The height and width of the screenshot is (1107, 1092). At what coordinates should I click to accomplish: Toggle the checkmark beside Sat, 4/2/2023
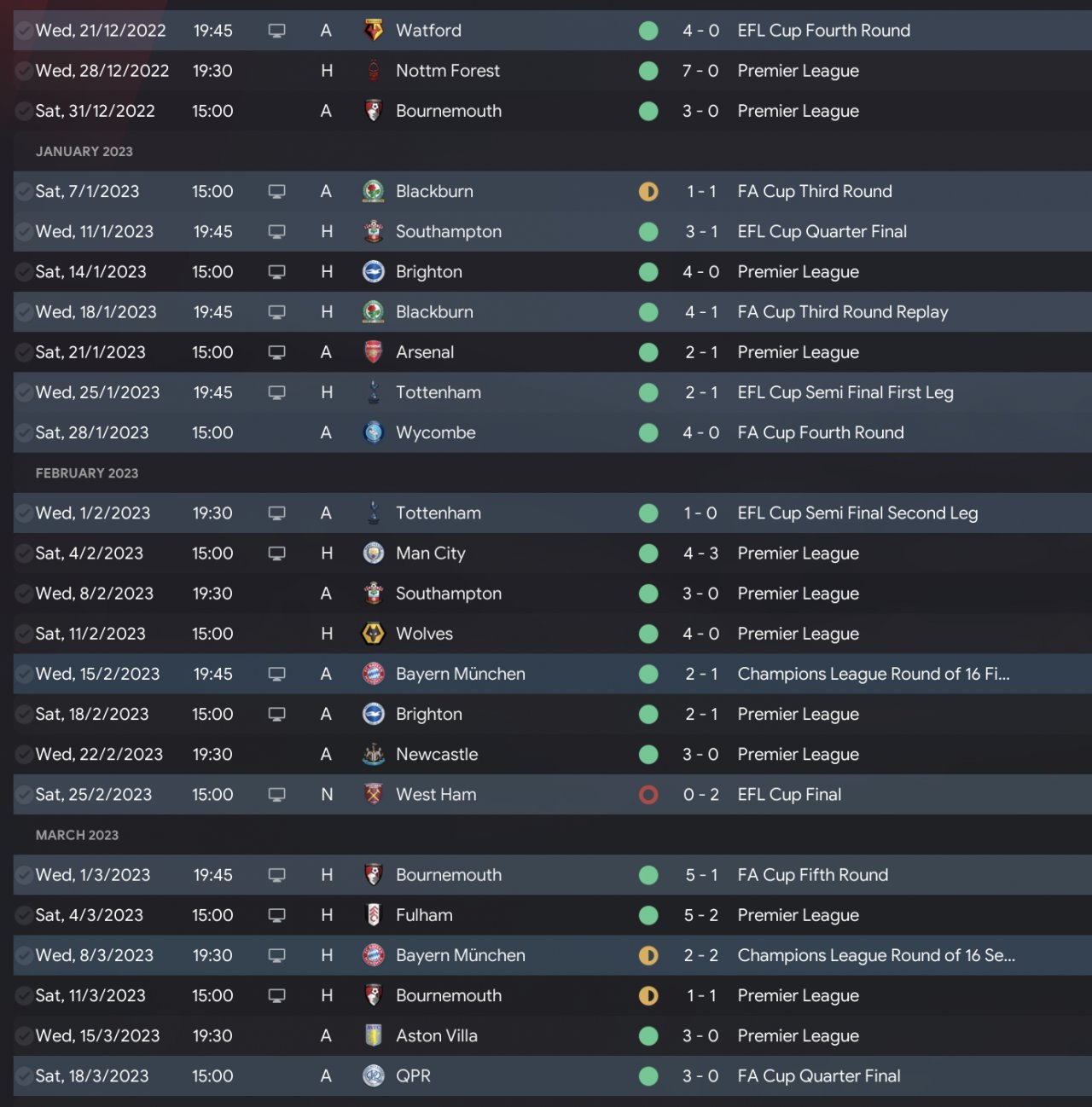coord(24,553)
